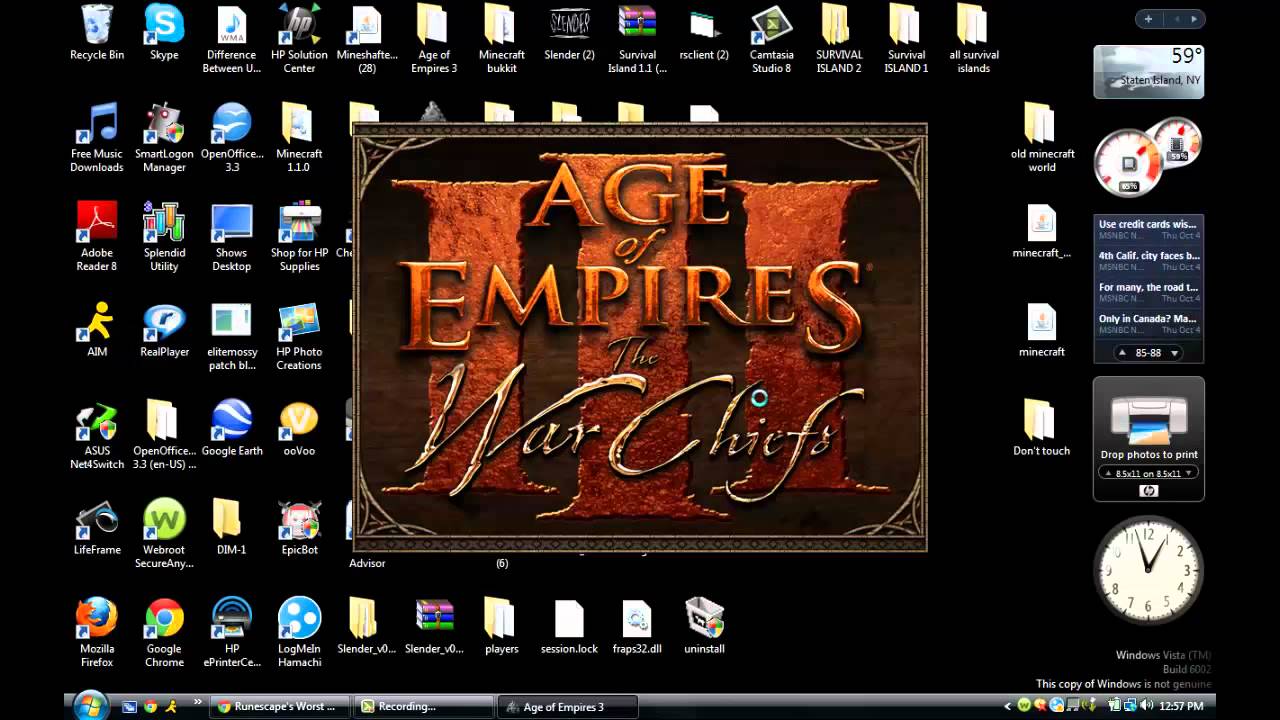The height and width of the screenshot is (720, 1280).
Task: Select the Slender (2) desktop icon
Action: point(569,33)
